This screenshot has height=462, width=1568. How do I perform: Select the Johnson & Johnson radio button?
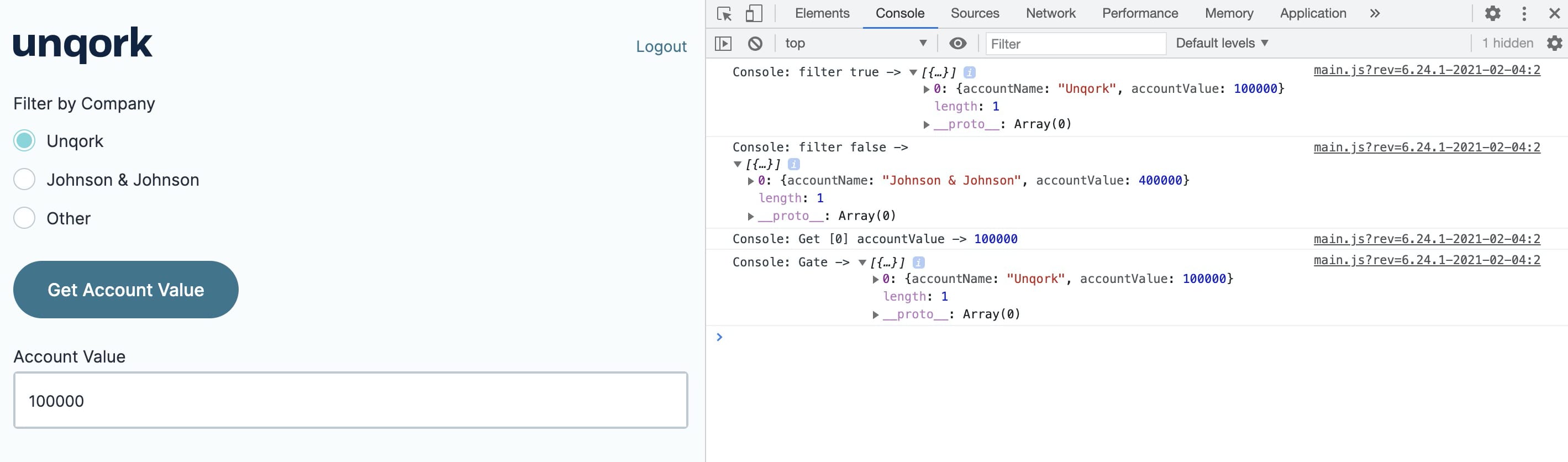24,180
